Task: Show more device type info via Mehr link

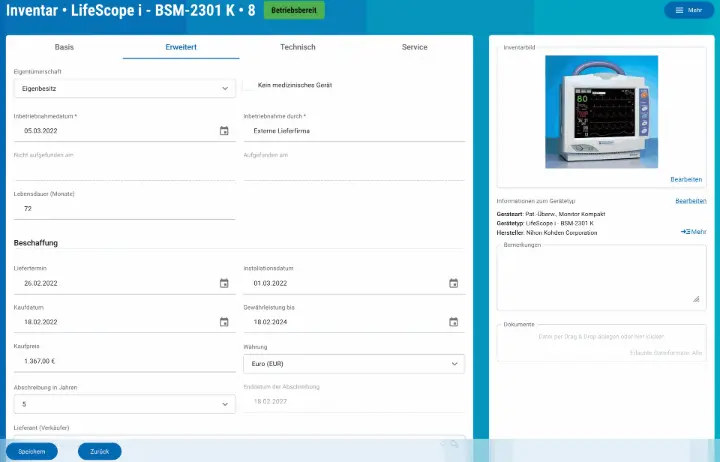Action: click(693, 232)
